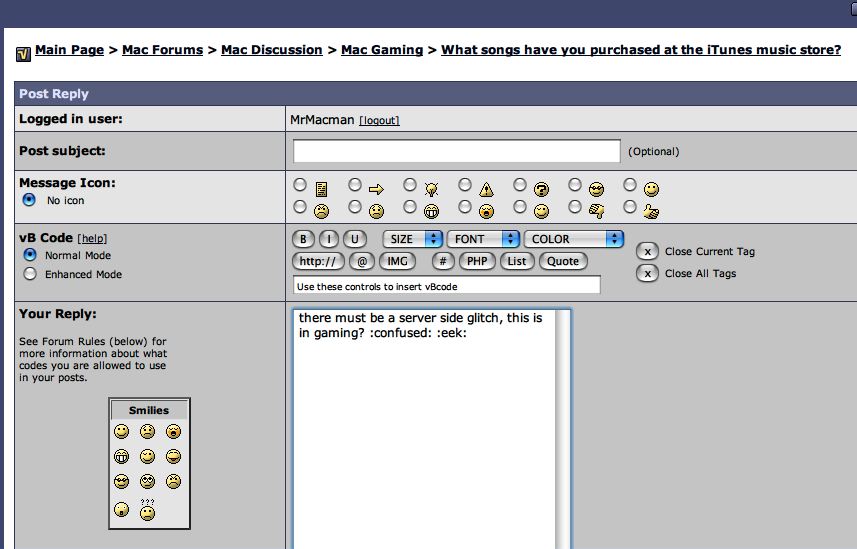
Task: Open the COLOR dropdown
Action: pos(573,239)
